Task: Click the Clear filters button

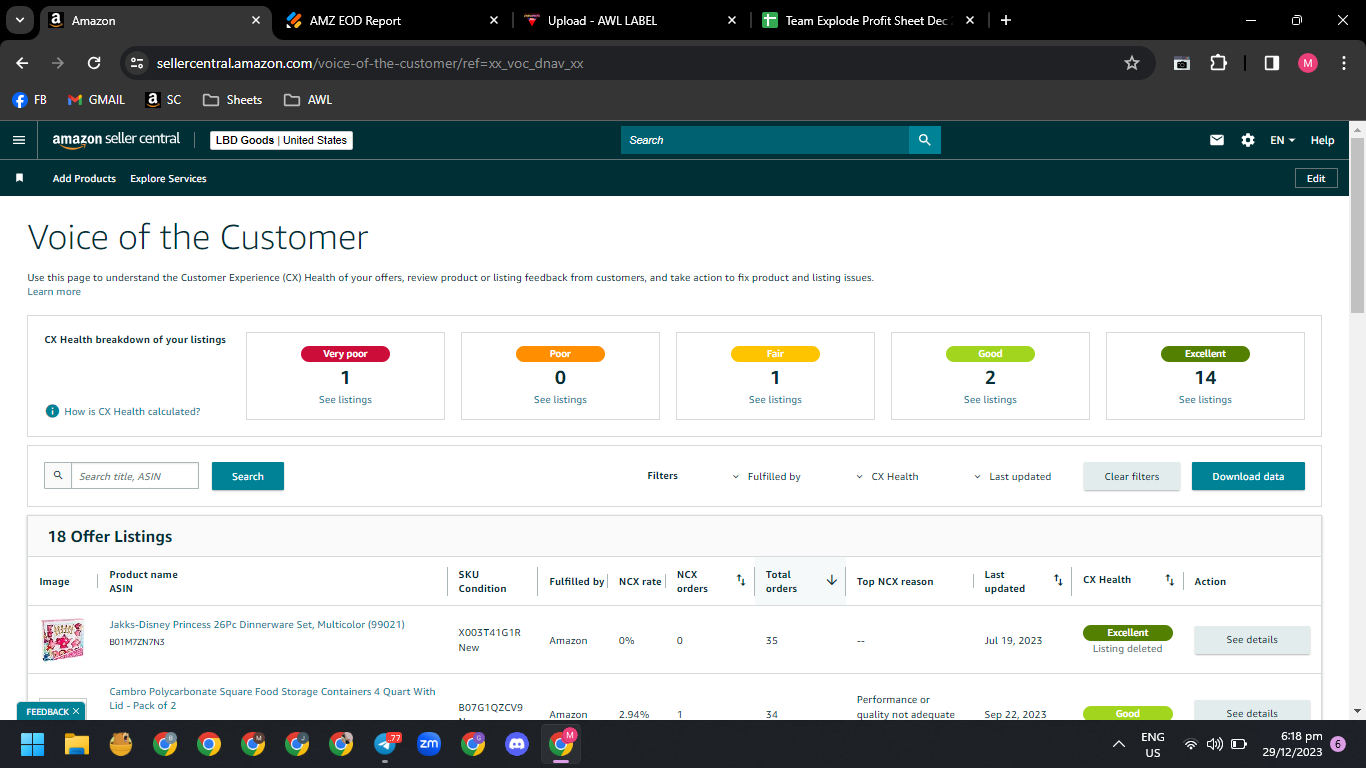Action: pos(1132,476)
